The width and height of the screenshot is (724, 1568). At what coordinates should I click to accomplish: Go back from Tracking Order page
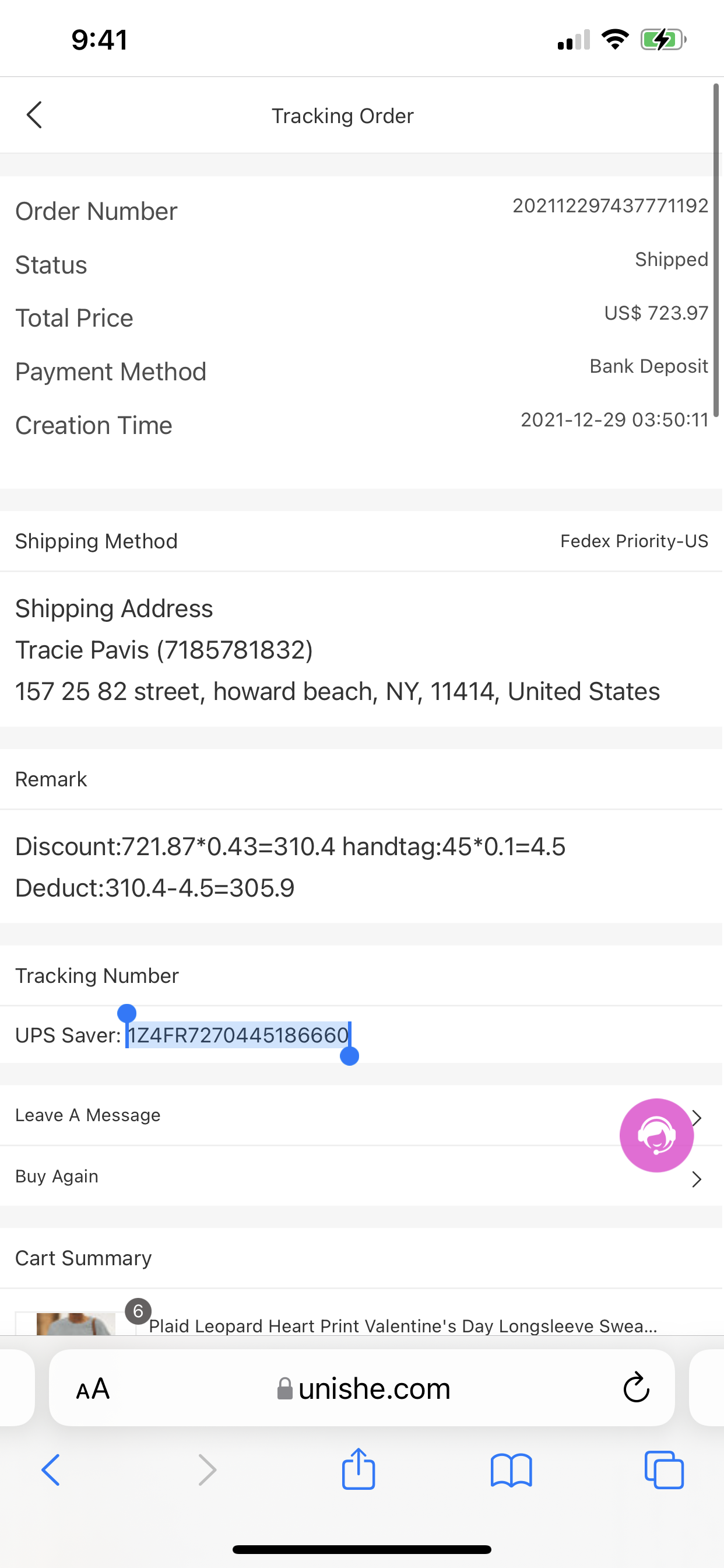pos(34,115)
